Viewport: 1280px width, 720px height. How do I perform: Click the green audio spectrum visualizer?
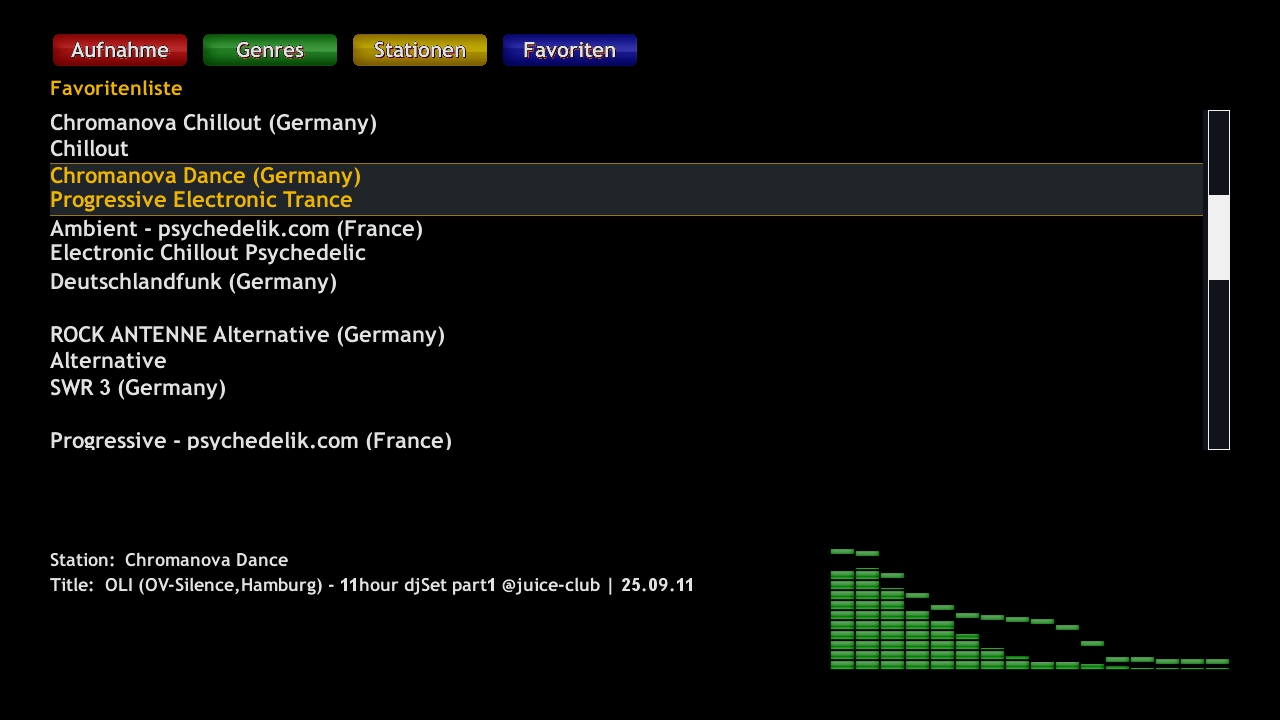coord(1030,609)
